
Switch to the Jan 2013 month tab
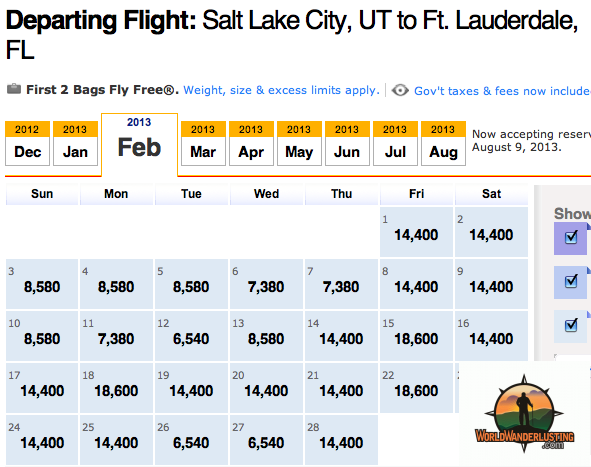pyautogui.click(x=75, y=144)
